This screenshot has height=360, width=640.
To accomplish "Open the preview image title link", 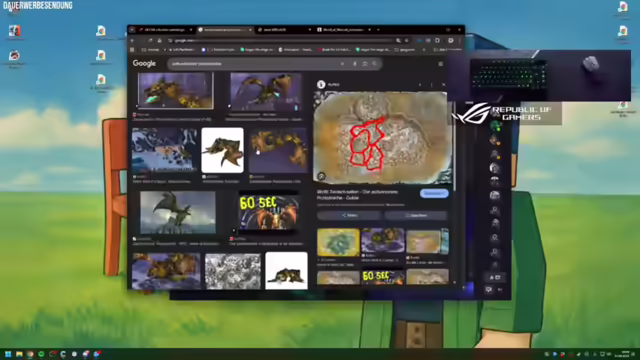I will point(358,194).
